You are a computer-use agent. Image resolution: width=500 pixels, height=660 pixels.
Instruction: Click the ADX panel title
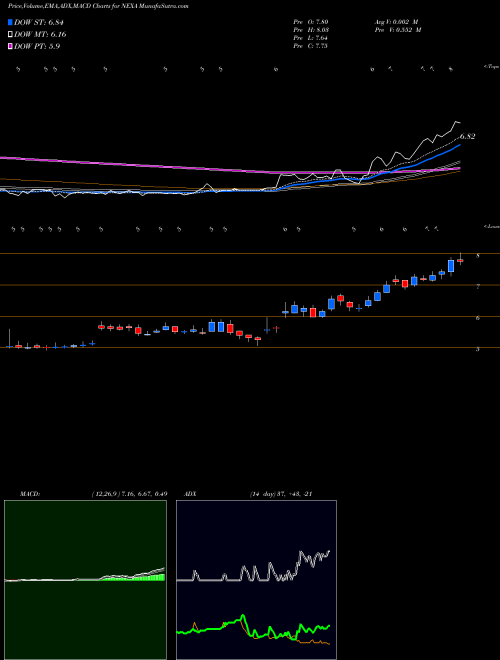(190, 494)
